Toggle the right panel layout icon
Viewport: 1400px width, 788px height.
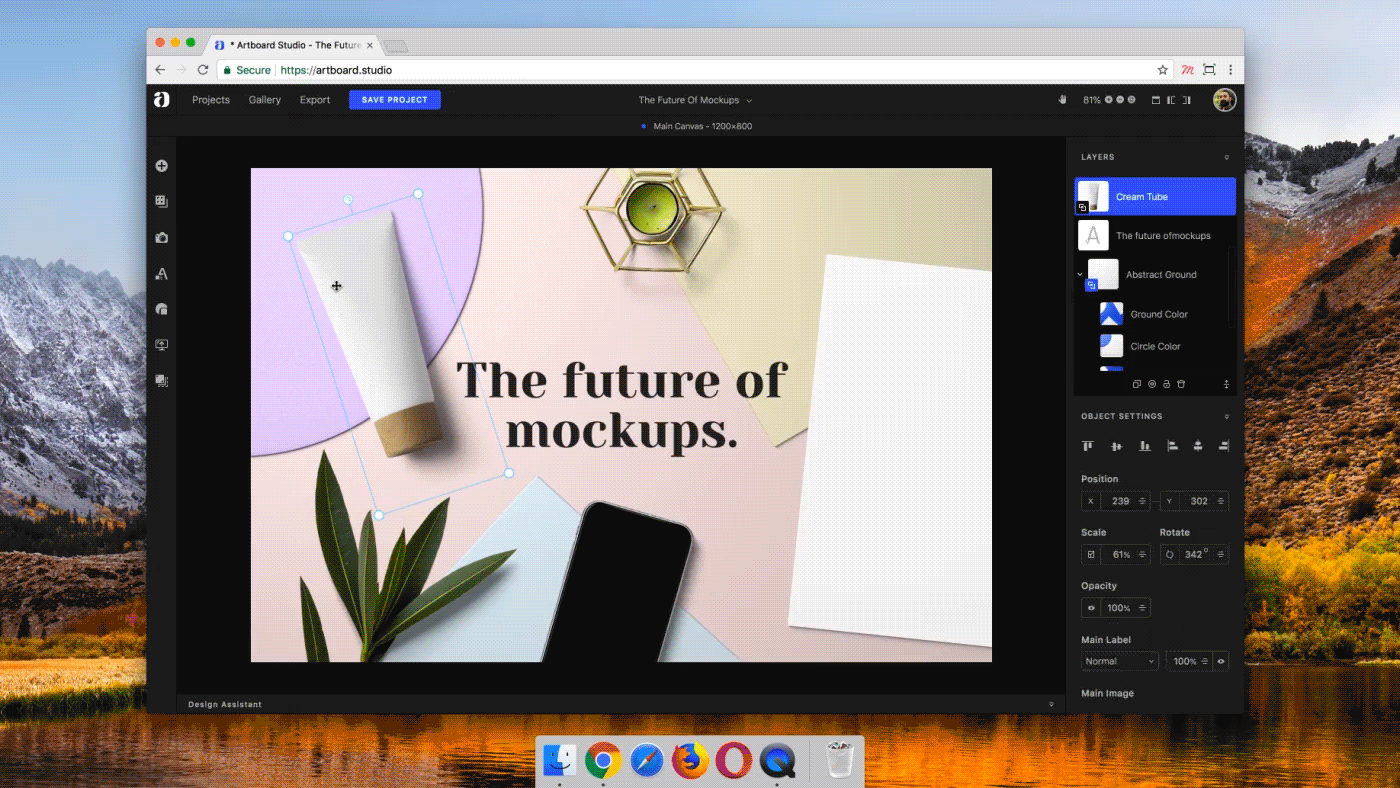(1187, 100)
